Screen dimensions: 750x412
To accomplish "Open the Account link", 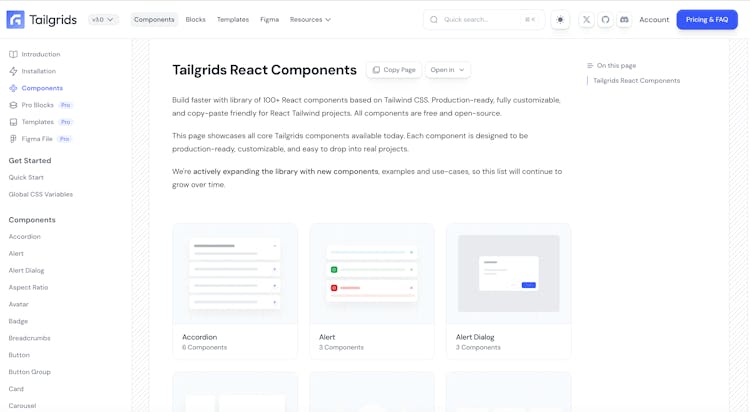I will click(654, 20).
